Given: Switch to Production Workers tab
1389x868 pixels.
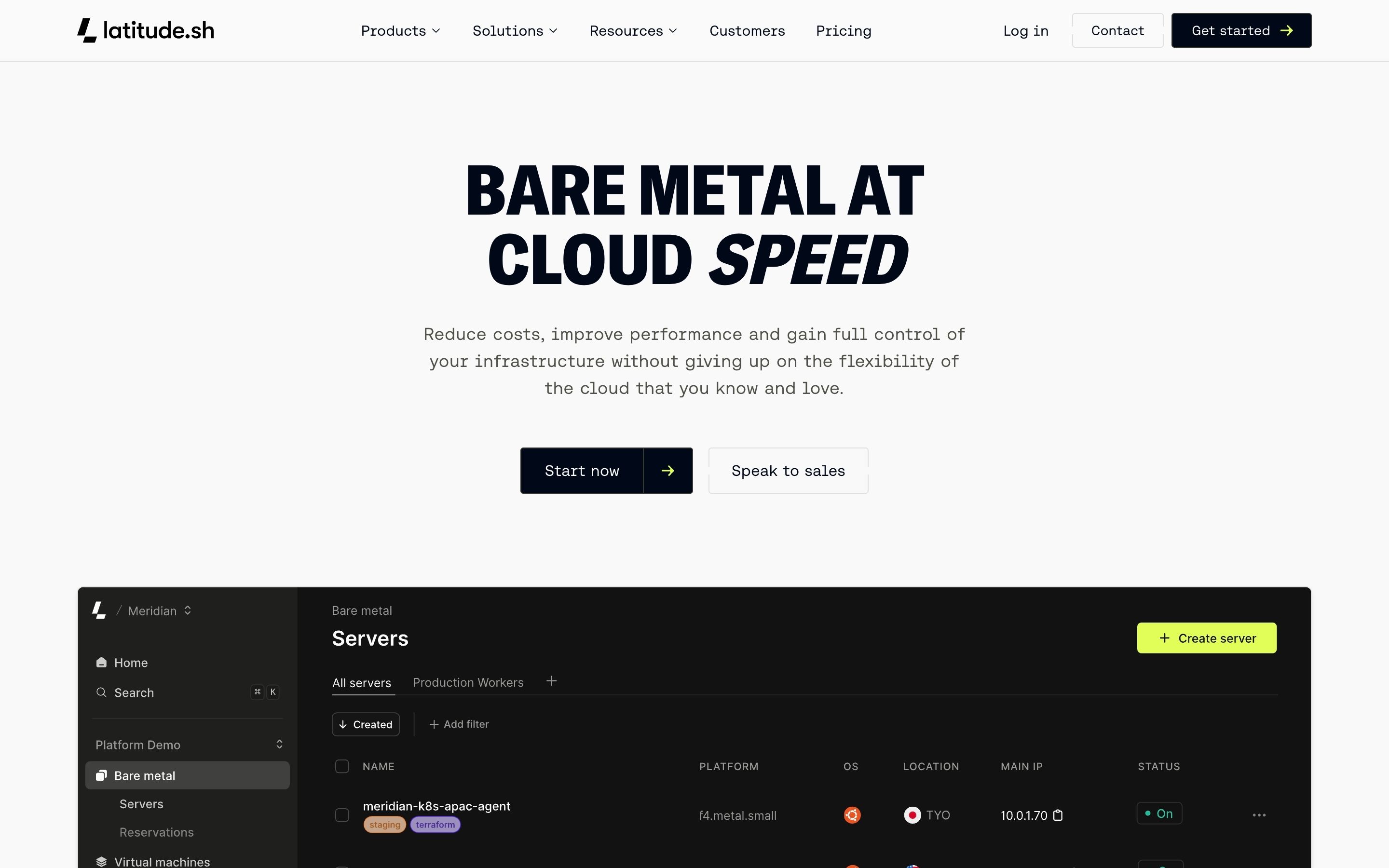Looking at the screenshot, I should pos(468,682).
